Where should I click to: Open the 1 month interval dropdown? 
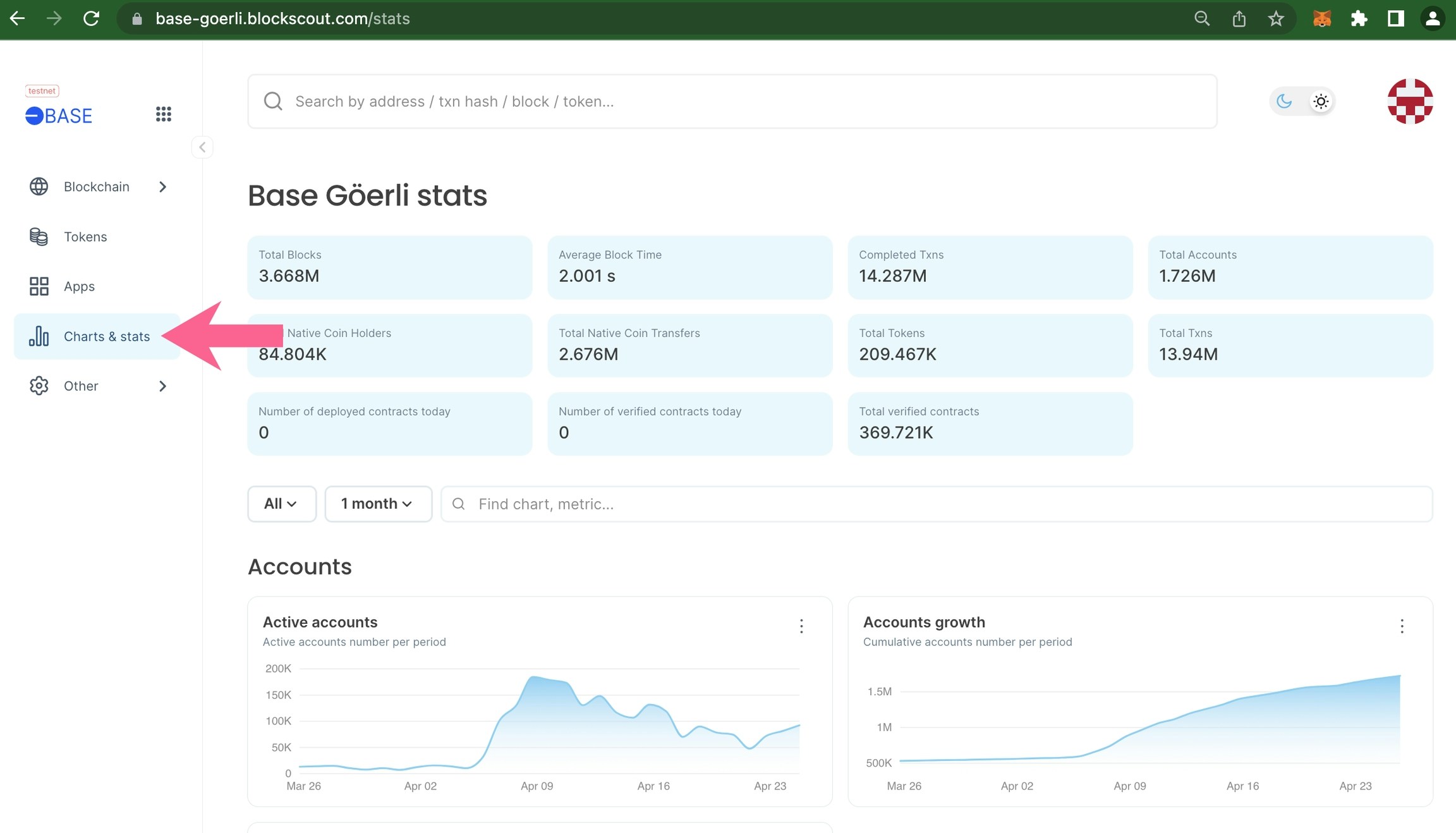click(x=377, y=504)
